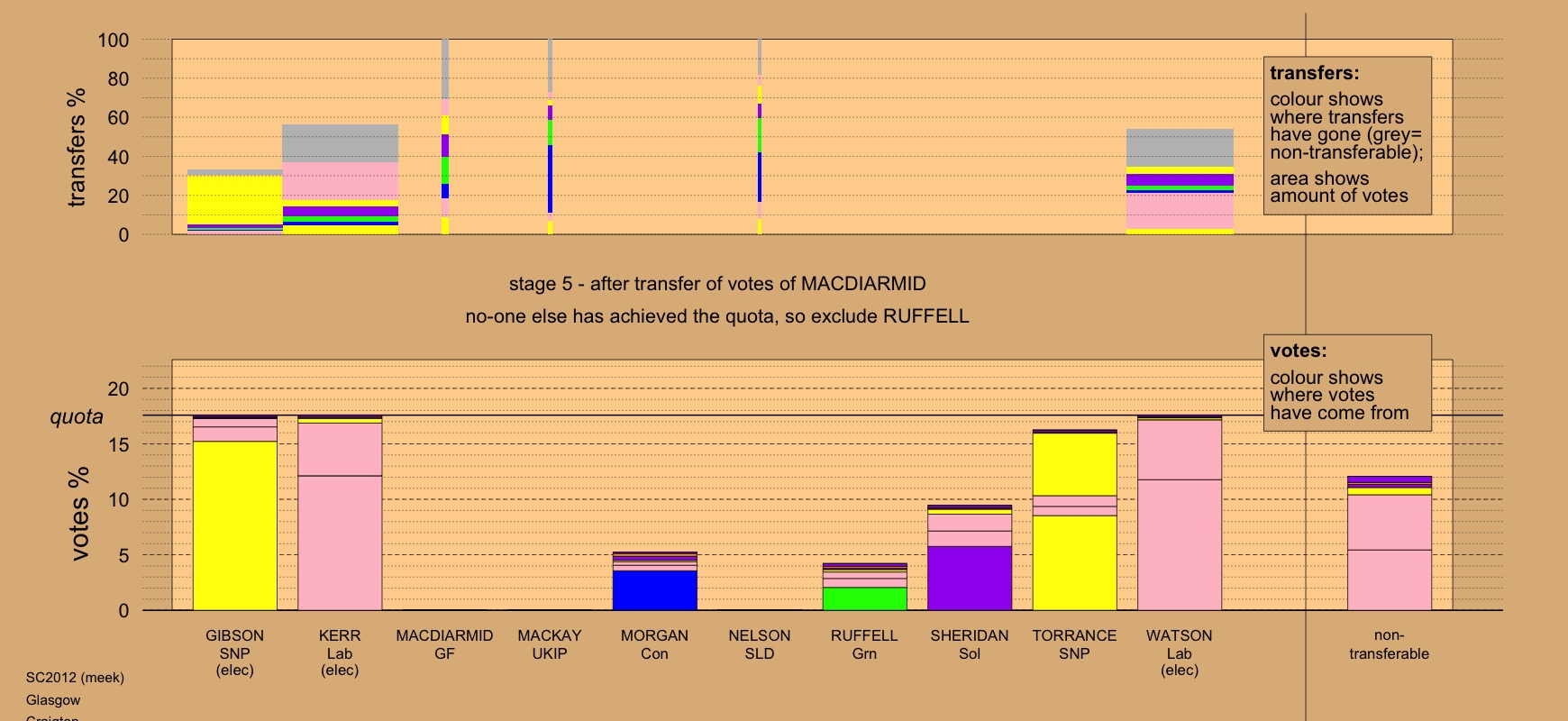1568x721 pixels.
Task: Click the 80 tick on the transfers axis
Action: pos(118,79)
